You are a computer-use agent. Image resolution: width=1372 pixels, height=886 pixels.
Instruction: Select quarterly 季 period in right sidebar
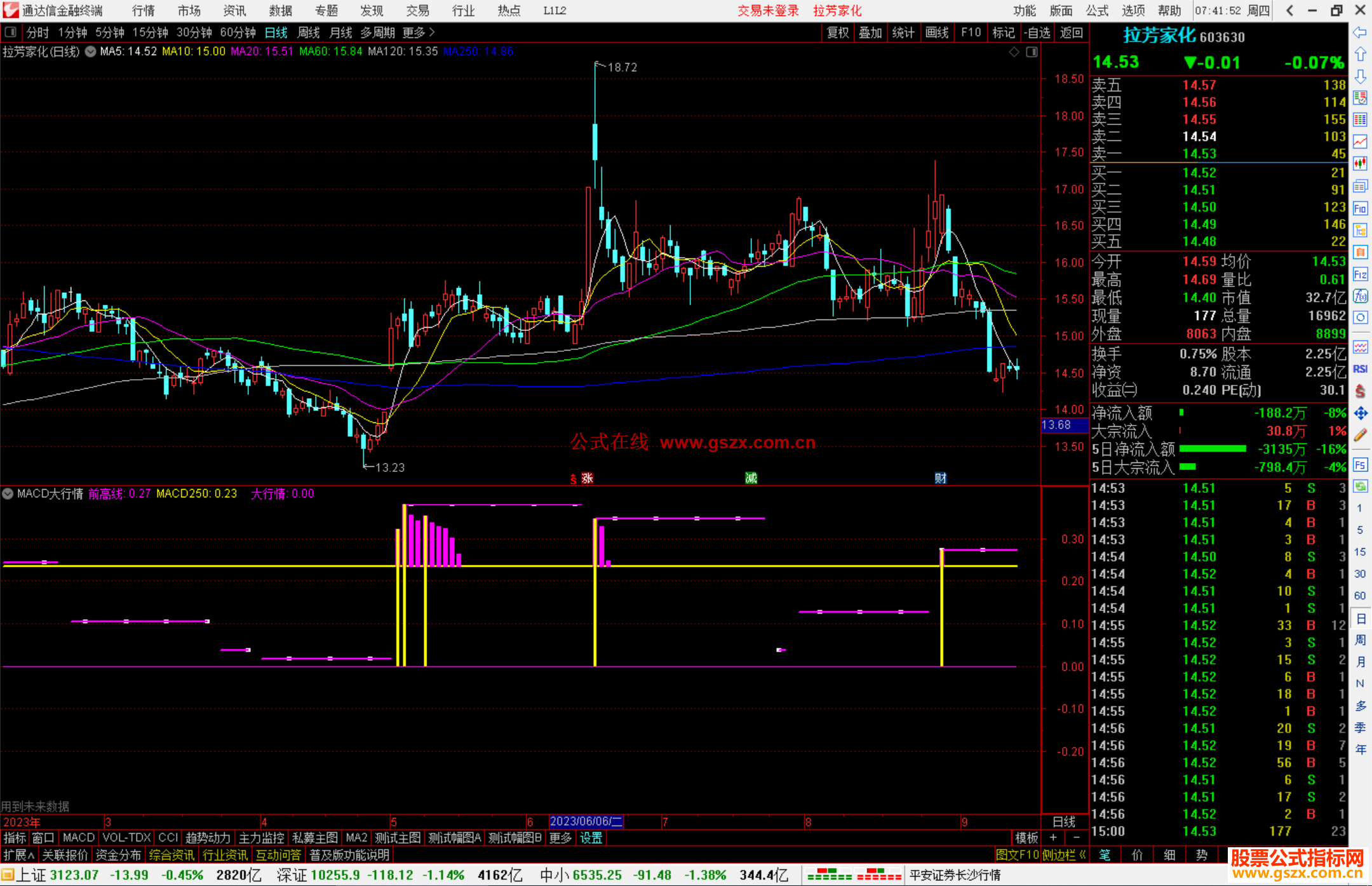click(1361, 728)
